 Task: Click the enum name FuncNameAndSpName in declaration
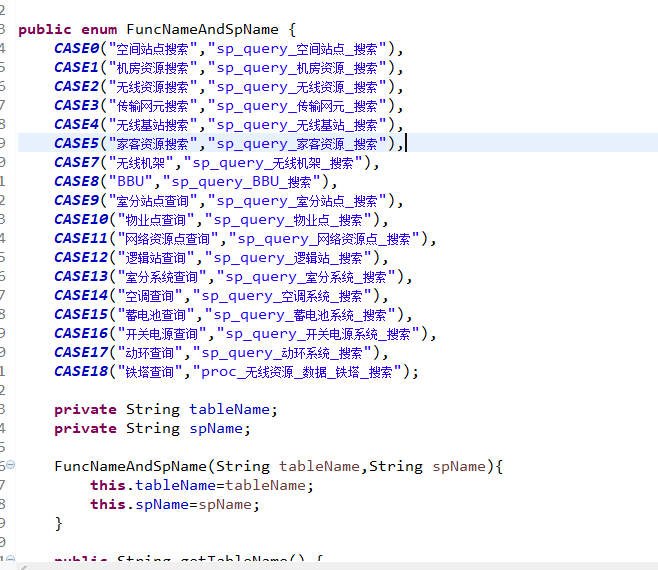point(202,29)
